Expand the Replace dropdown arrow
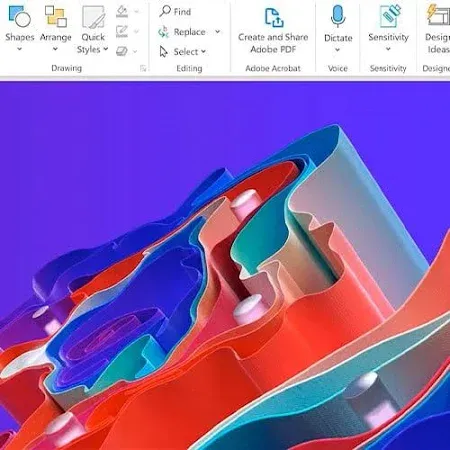Image resolution: width=450 pixels, height=450 pixels. (x=218, y=32)
